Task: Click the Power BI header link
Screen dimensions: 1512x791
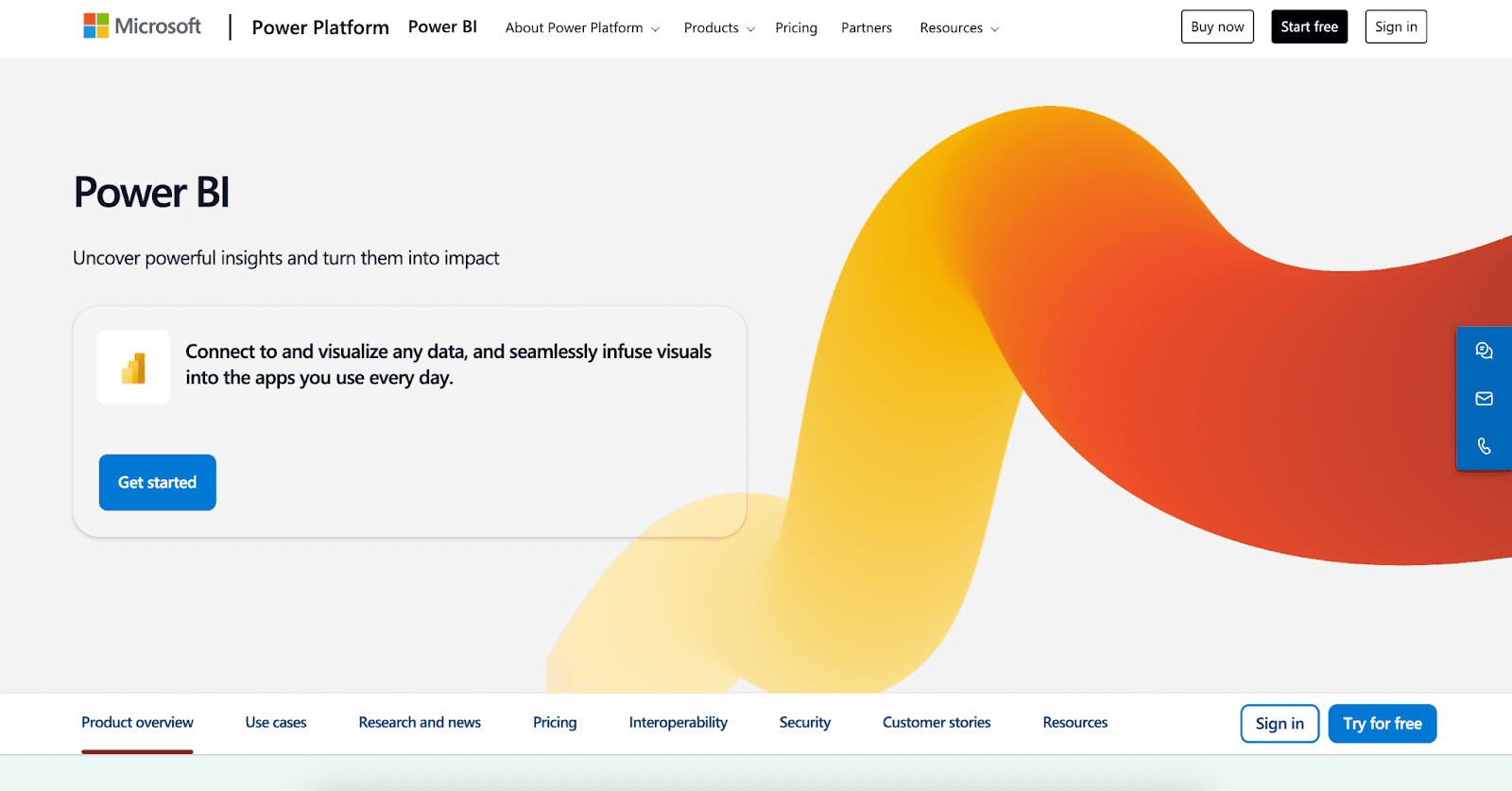Action: tap(442, 27)
